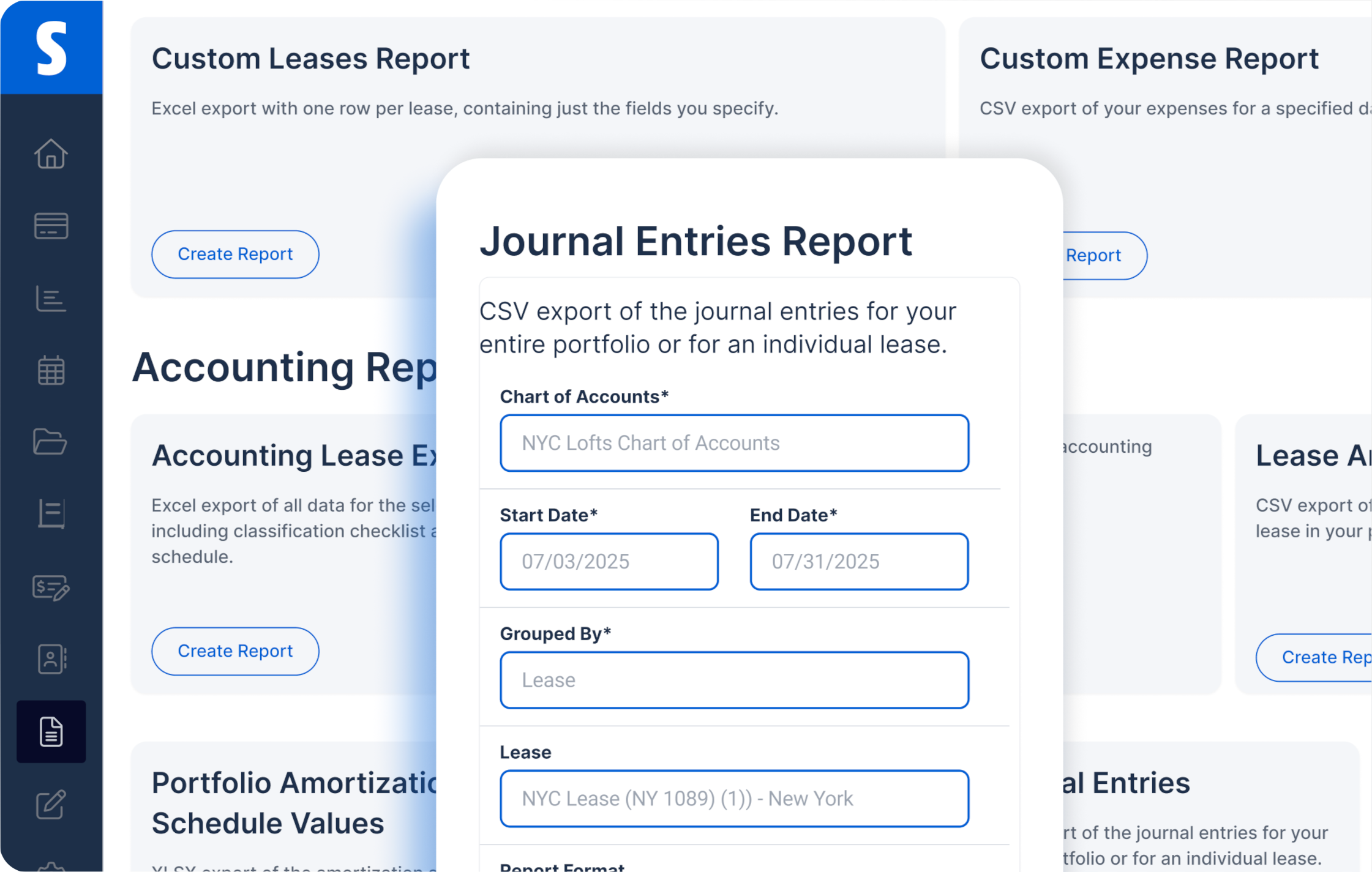Click the highlighted reports document icon
This screenshot has width=1372, height=872.
pos(51,732)
